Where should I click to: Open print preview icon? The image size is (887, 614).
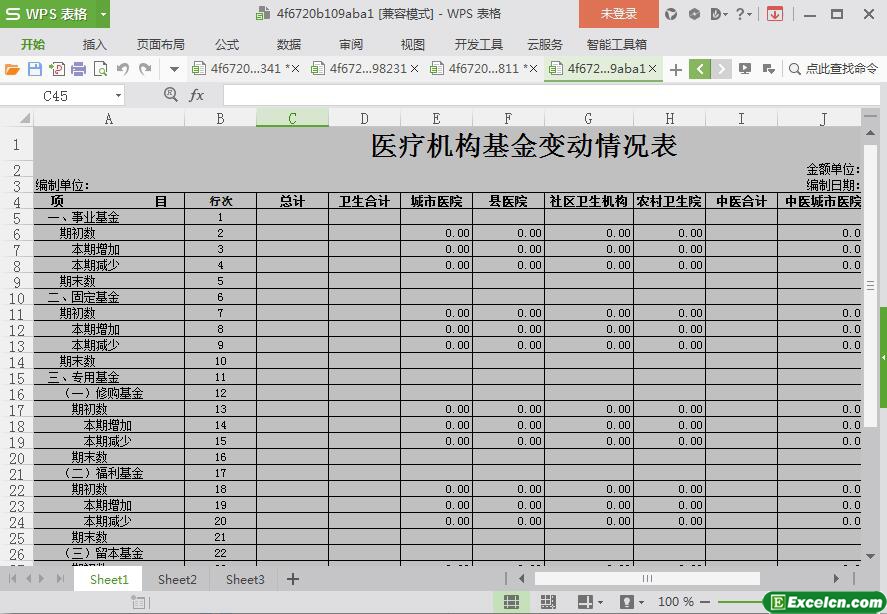point(100,69)
